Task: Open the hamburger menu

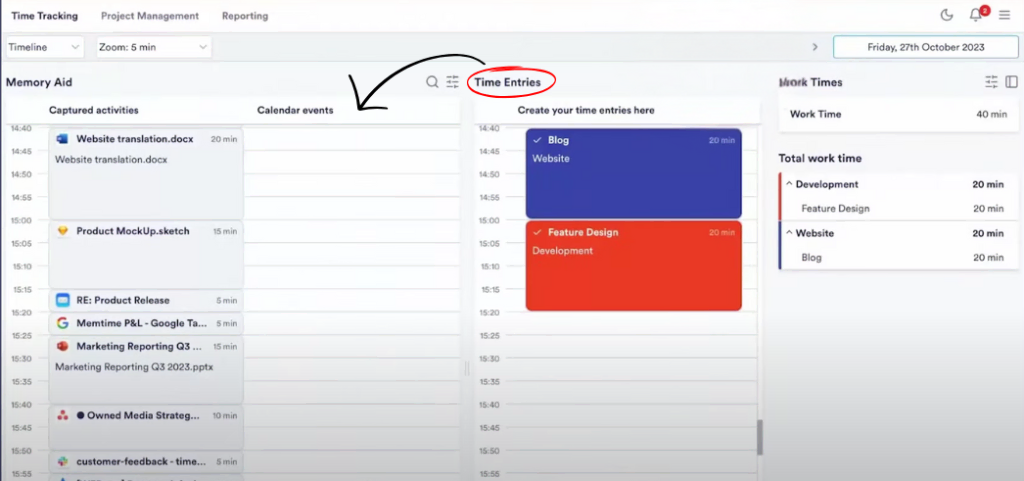Action: [x=1004, y=15]
